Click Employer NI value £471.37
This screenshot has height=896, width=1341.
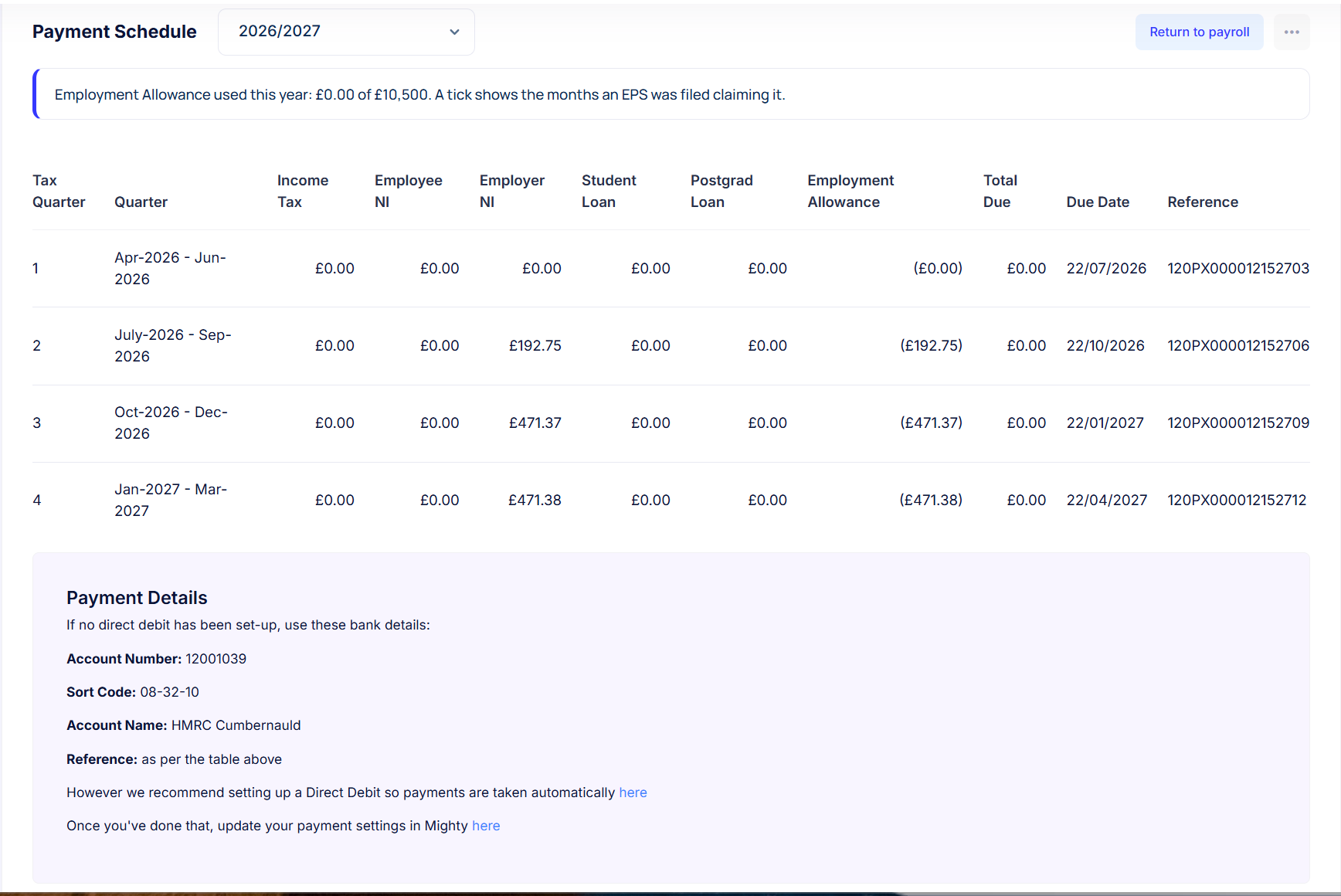click(x=535, y=423)
